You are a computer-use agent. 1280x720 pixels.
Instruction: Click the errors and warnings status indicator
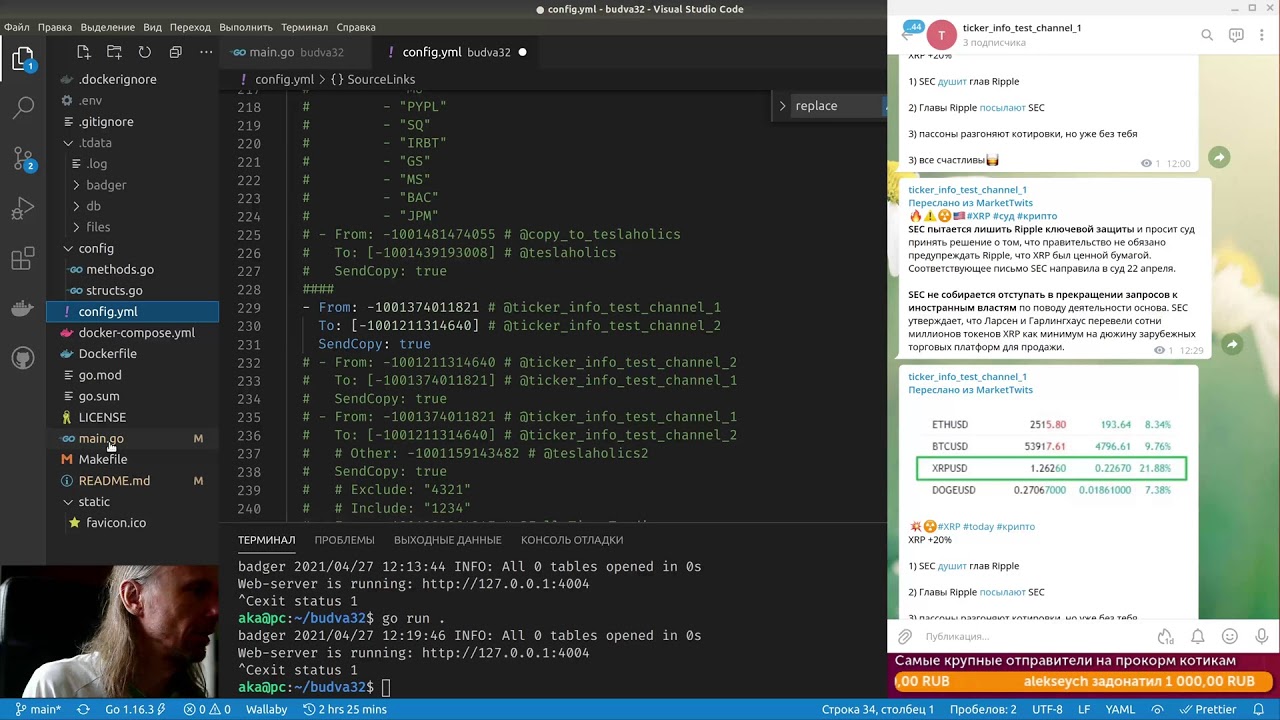(x=207, y=709)
